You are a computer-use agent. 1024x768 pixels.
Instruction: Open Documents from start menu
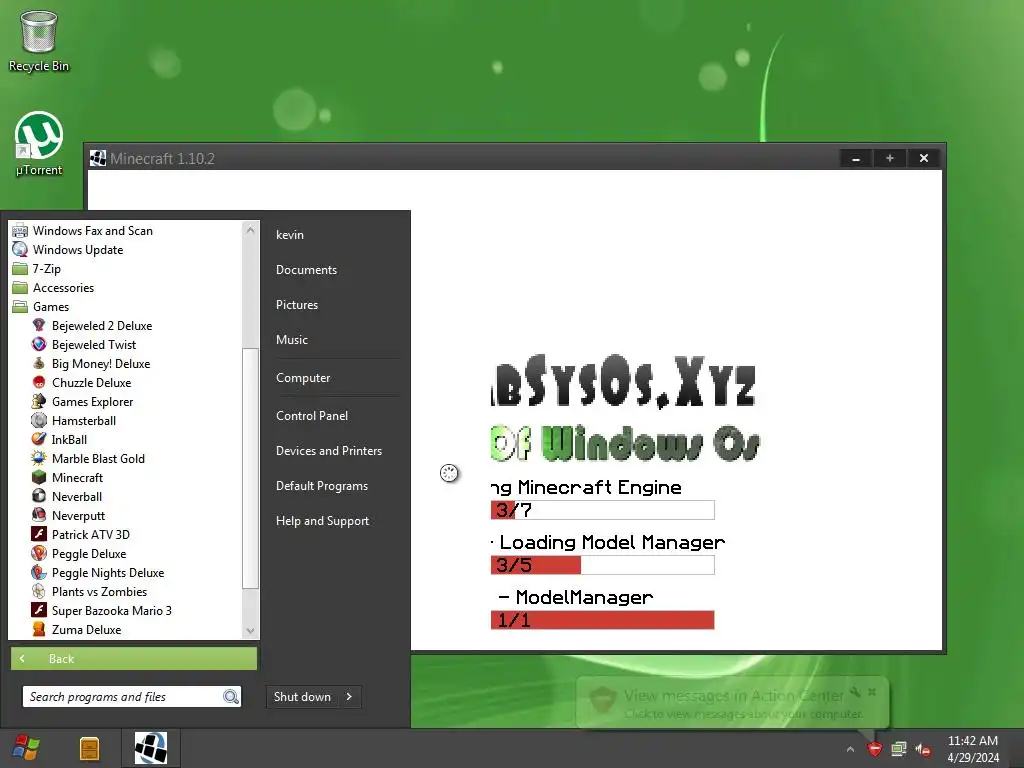point(306,270)
